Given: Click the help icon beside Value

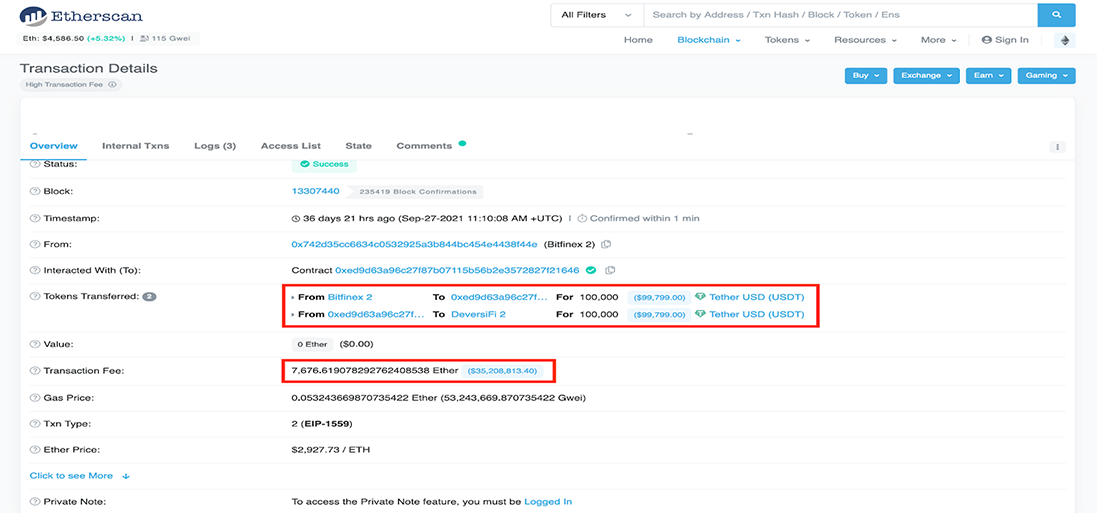Looking at the screenshot, I should (x=34, y=344).
